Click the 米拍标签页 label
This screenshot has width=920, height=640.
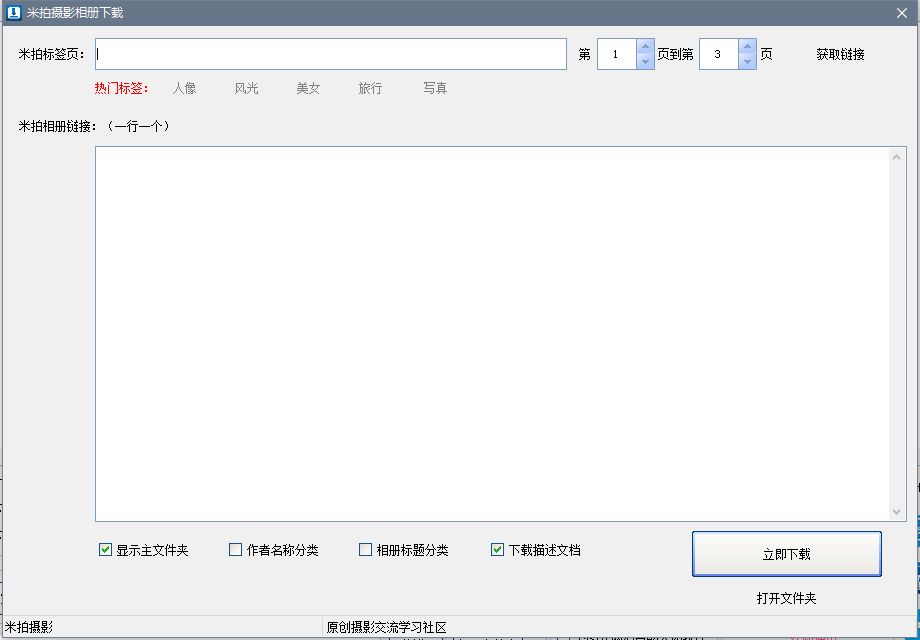52,55
